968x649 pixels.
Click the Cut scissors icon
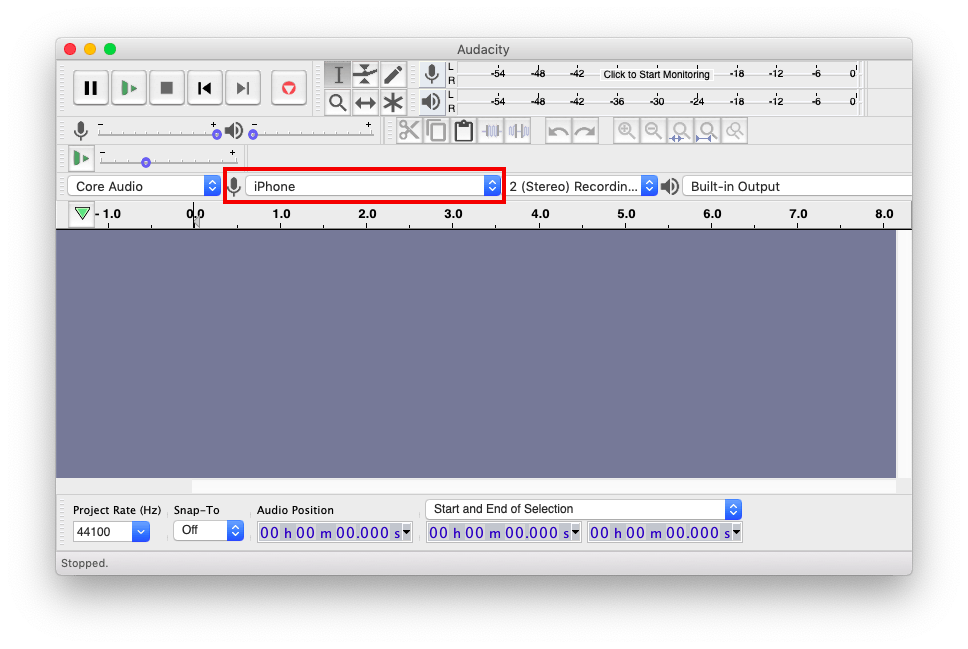[409, 131]
